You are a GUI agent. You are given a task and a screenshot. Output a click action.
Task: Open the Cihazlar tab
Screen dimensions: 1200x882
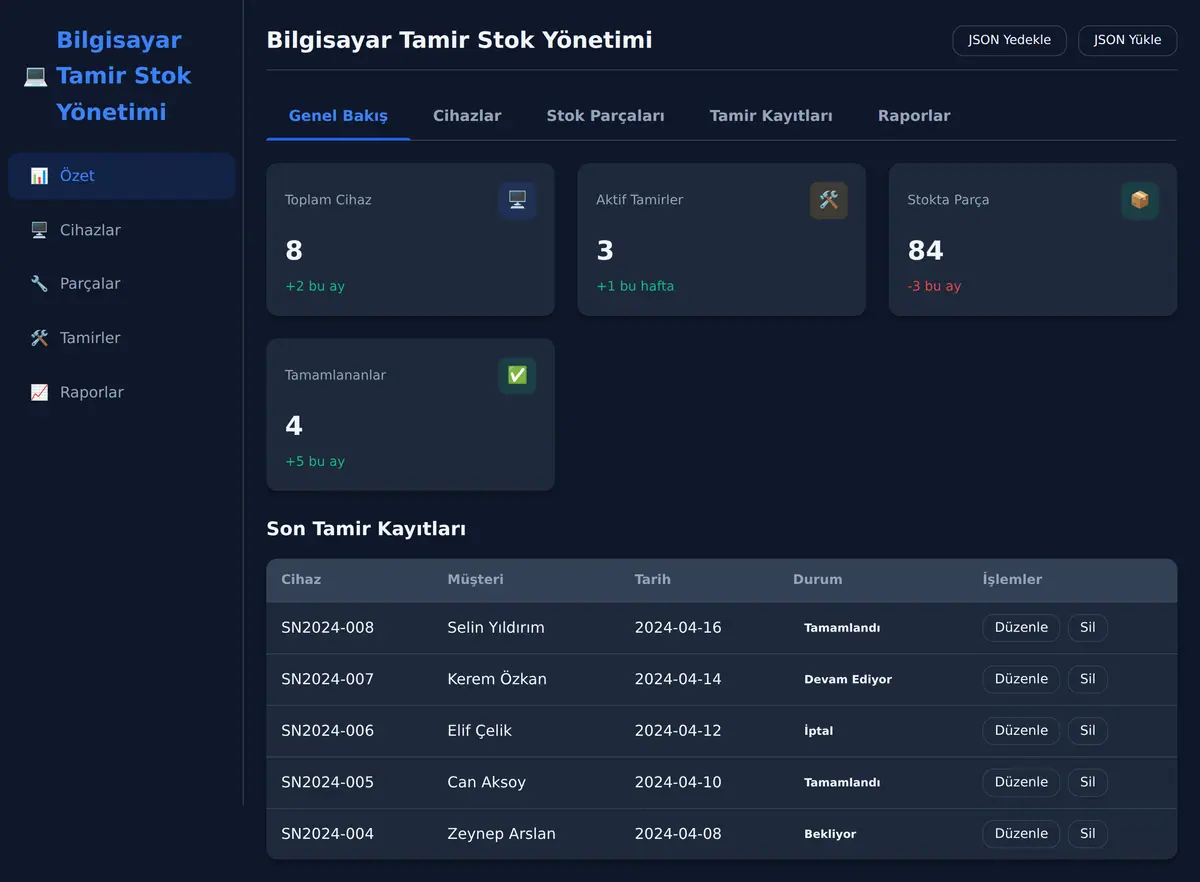click(x=467, y=116)
